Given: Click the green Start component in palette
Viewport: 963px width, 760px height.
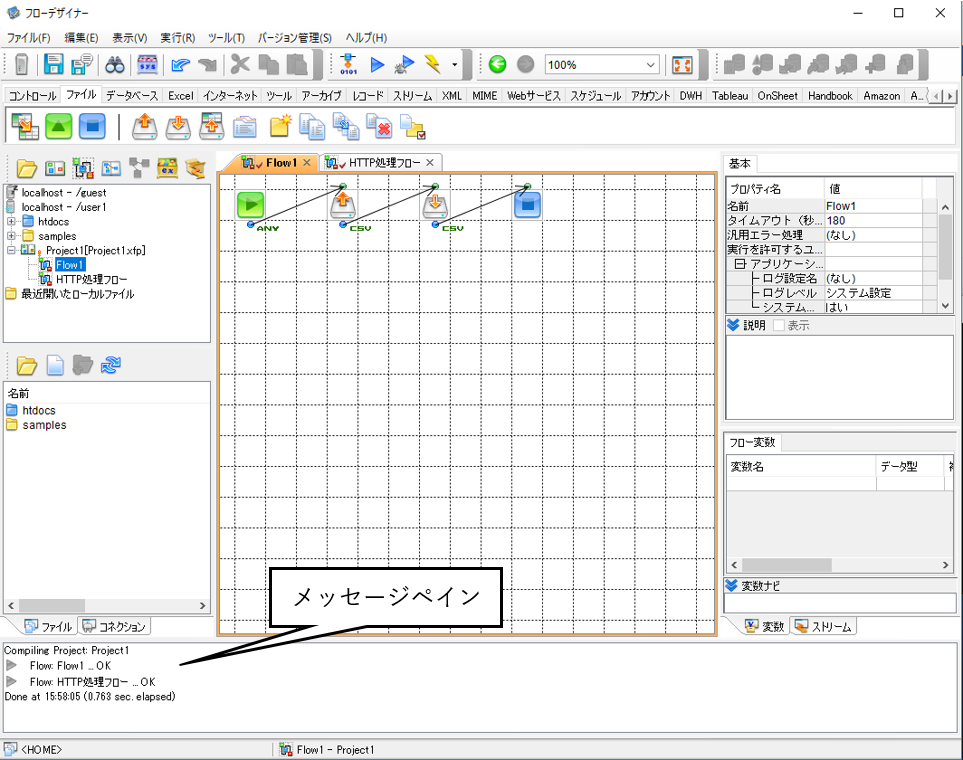Looking at the screenshot, I should click(58, 126).
